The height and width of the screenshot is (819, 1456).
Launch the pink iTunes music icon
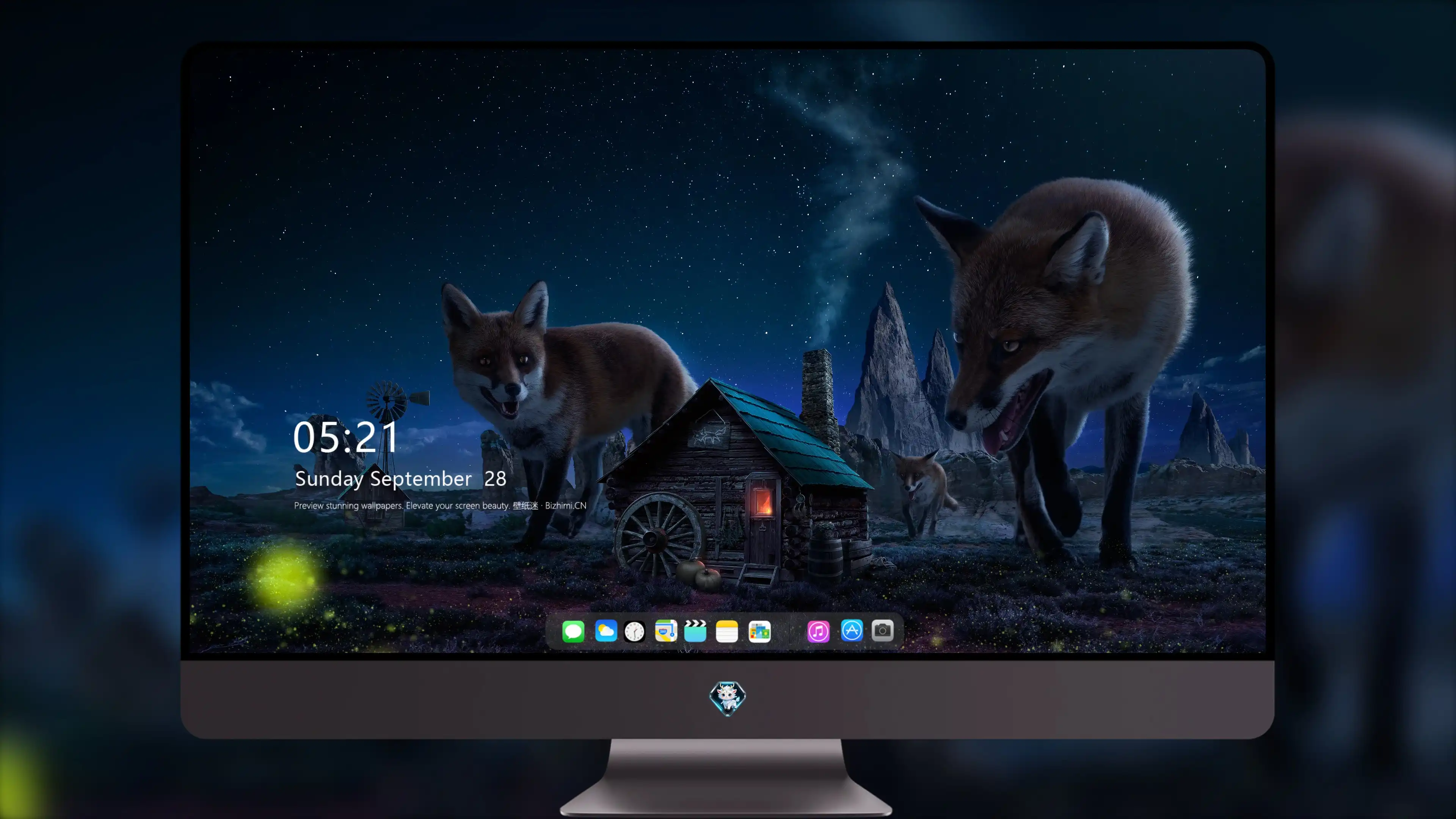tap(818, 631)
